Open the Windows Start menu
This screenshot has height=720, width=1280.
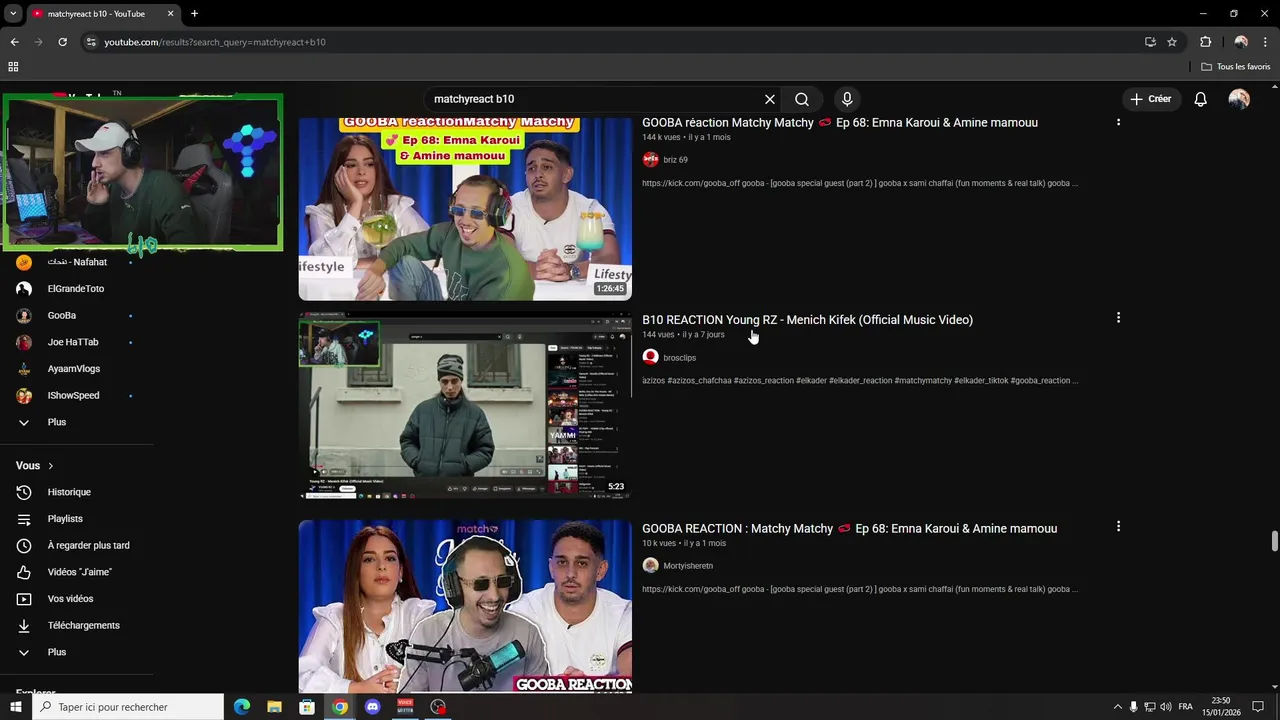[x=15, y=707]
